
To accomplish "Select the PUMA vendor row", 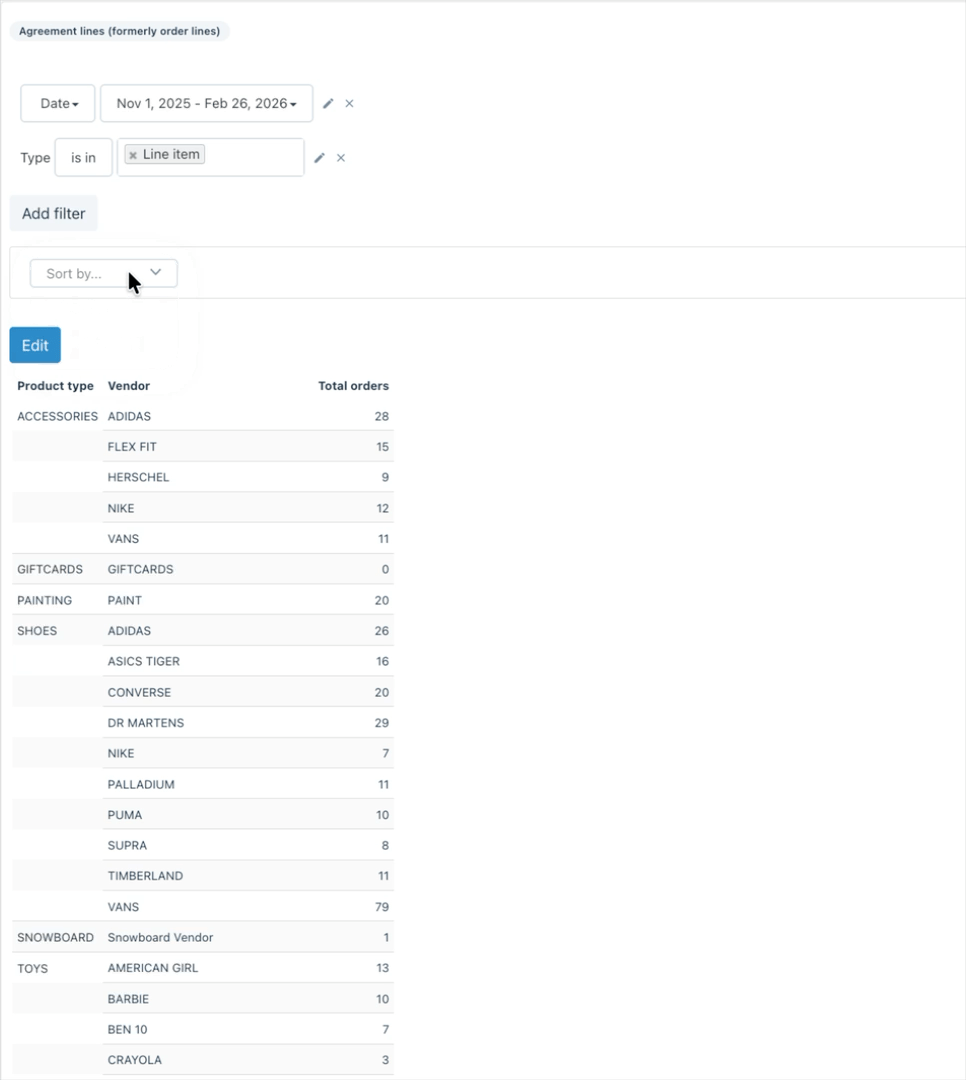I will coord(248,814).
